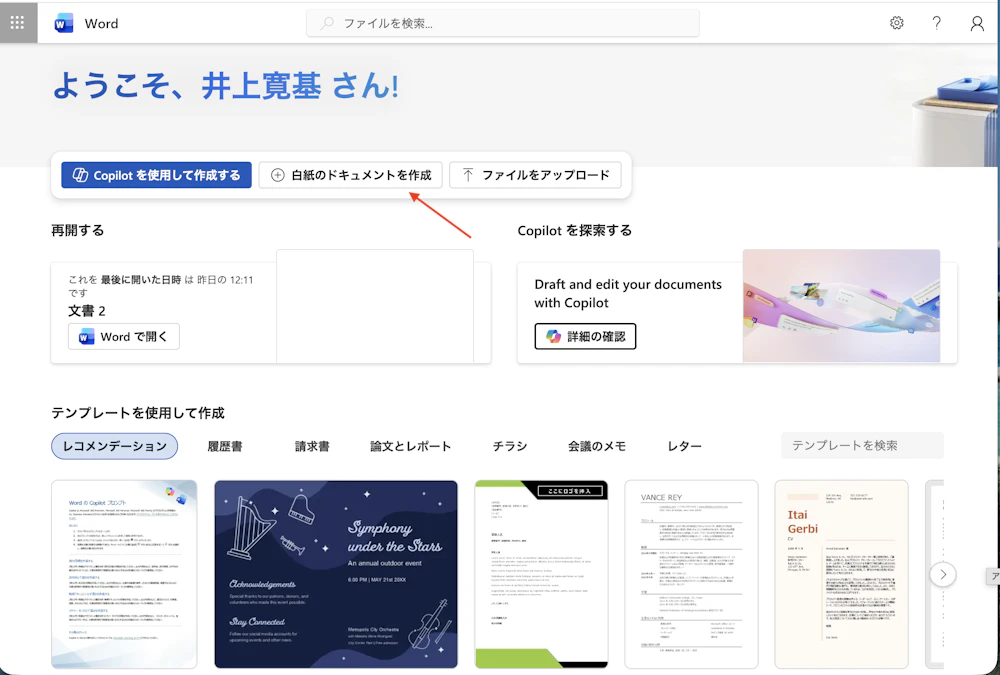Open the green and black letterhead template
This screenshot has height=675, width=1000.
click(541, 574)
